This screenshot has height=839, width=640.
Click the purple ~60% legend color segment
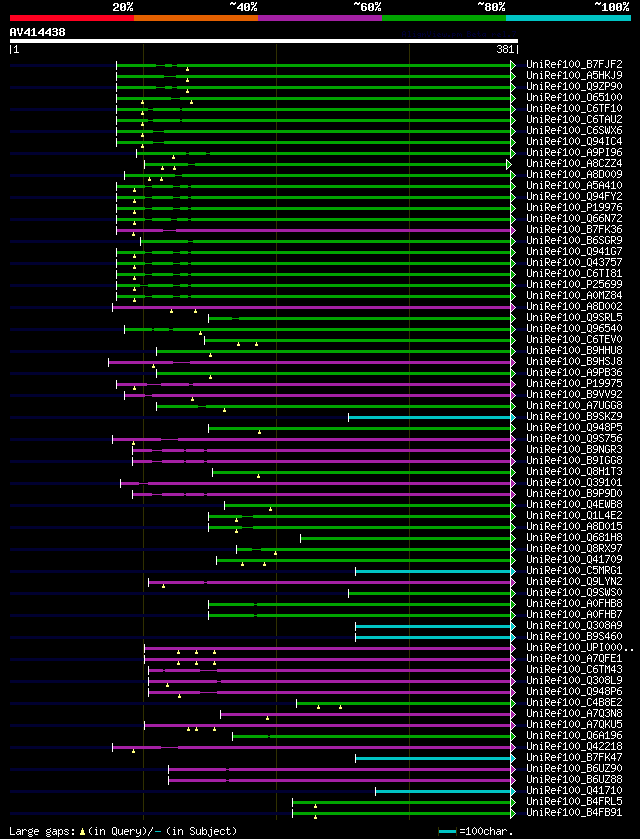tap(320, 18)
